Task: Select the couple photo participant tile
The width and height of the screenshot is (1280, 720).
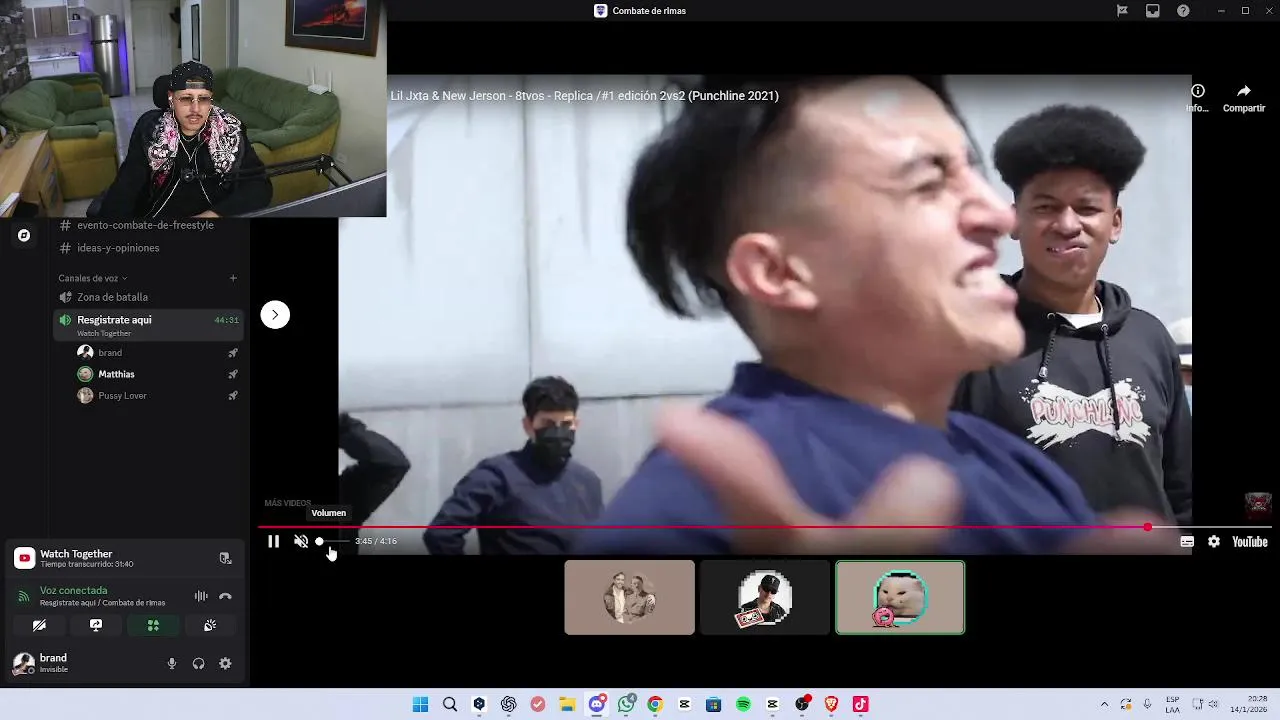Action: 629,597
